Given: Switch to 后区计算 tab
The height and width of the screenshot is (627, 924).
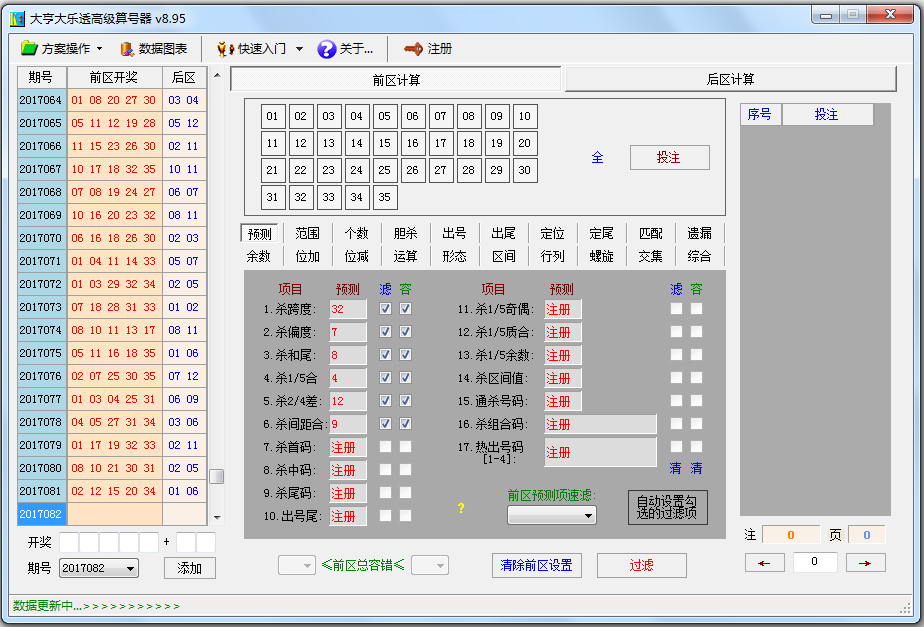Looking at the screenshot, I should (730, 79).
